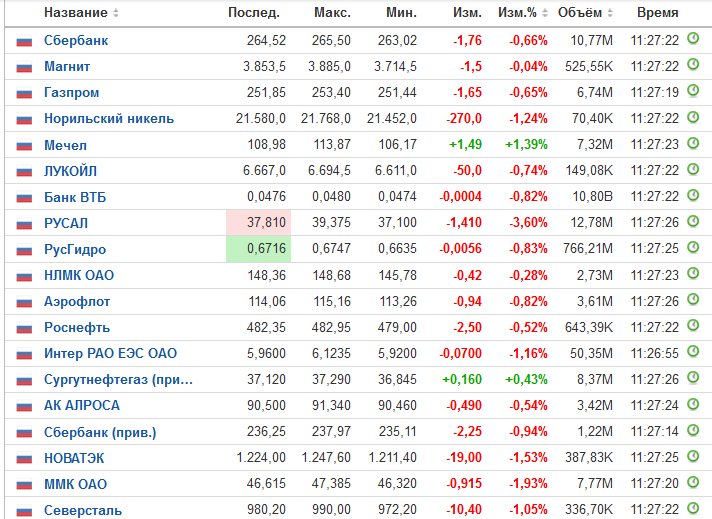Click the Russian flag icon beside РУСАЛ
This screenshot has width=712, height=519.
click(24, 224)
